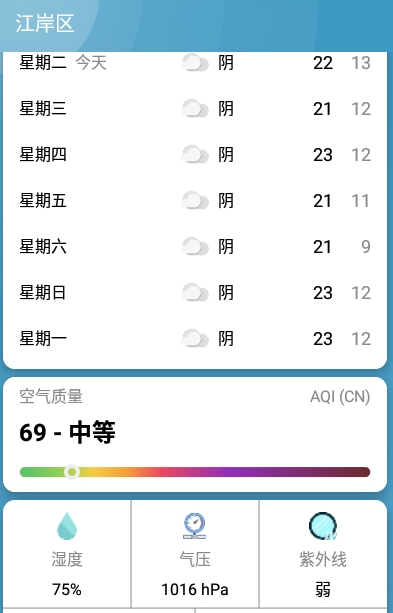Tap the 气压 1016 hPa value
This screenshot has height=613, width=393.
tap(195, 590)
